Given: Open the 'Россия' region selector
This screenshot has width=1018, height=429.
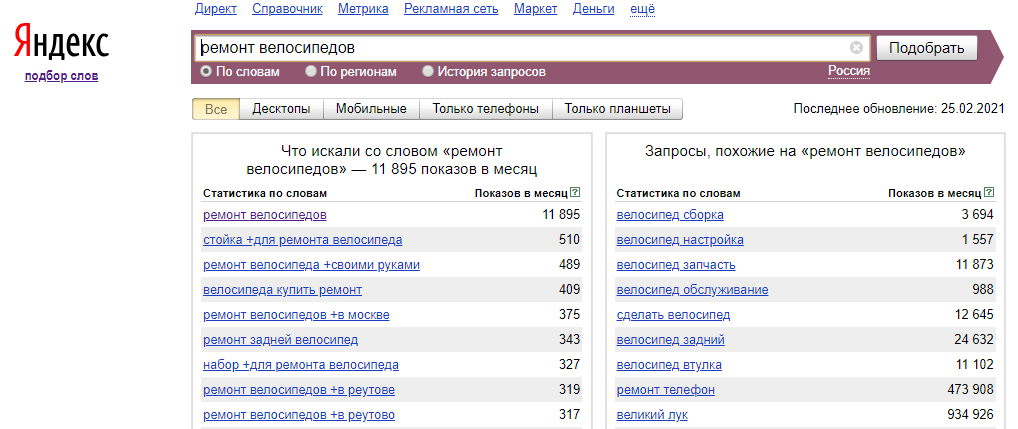Looking at the screenshot, I should tap(849, 71).
